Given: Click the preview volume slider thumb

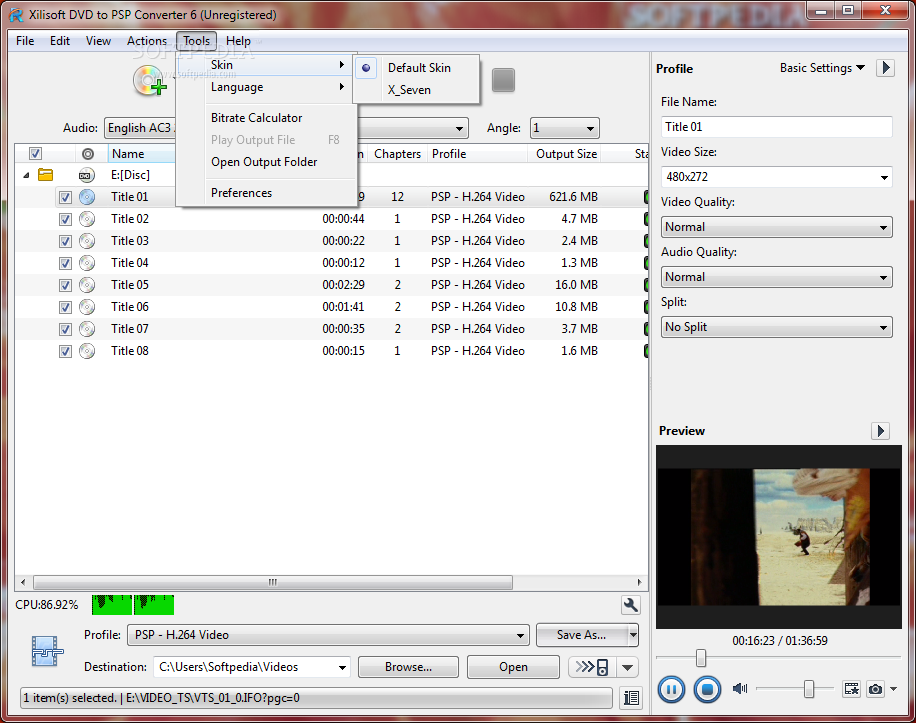Looking at the screenshot, I should point(809,689).
